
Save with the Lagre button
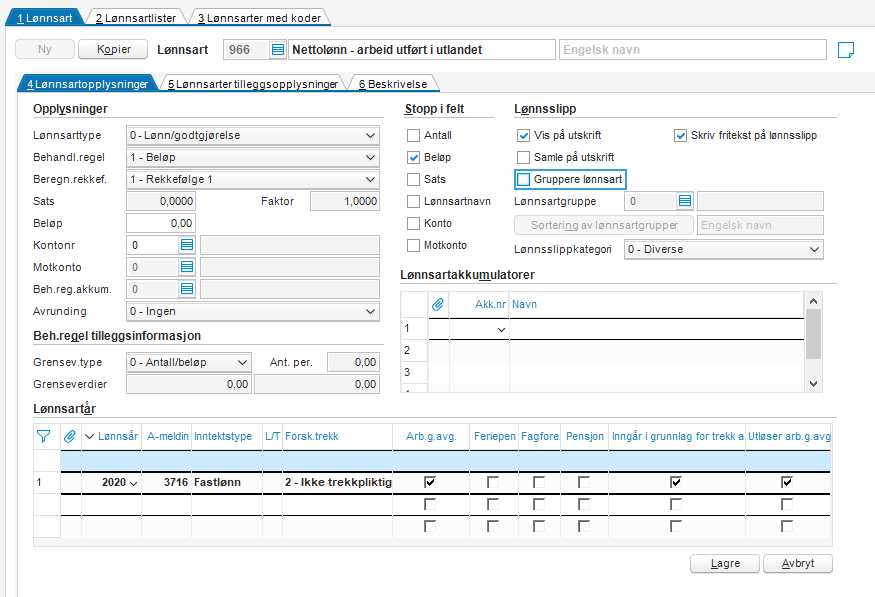pos(725,564)
